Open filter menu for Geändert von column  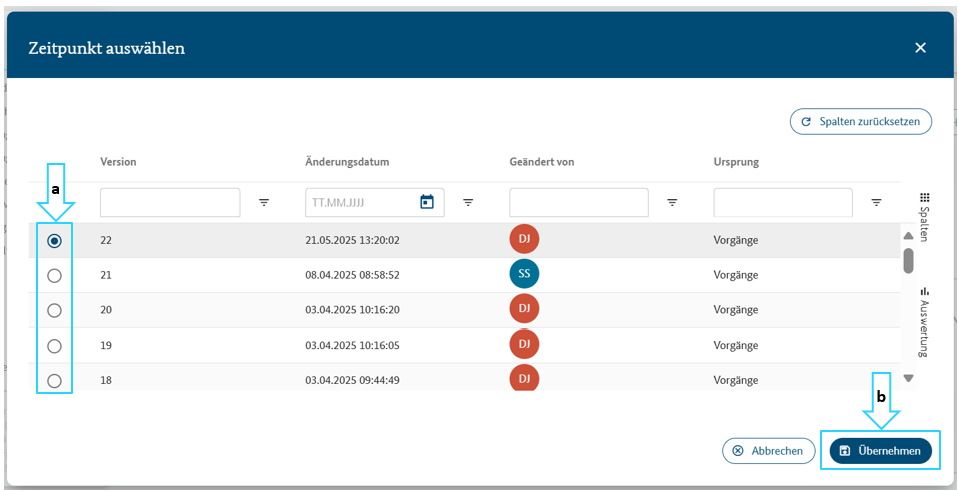pos(672,202)
